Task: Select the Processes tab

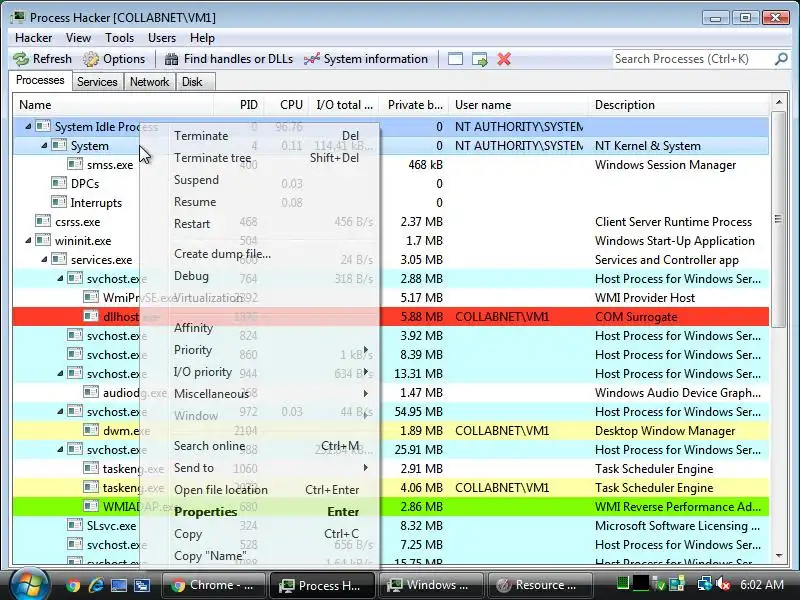Action: pyautogui.click(x=40, y=80)
